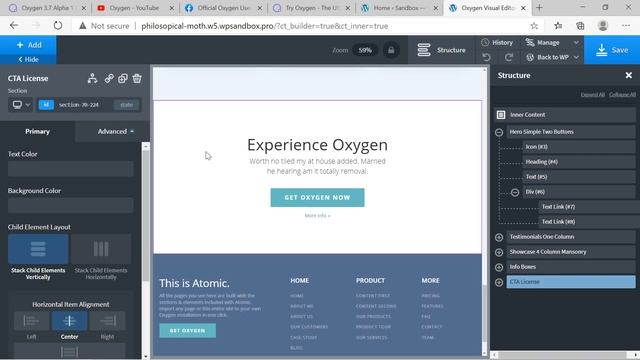Screen dimensions: 640x360
Task: Click the redo arrow icon
Action: [509, 57]
